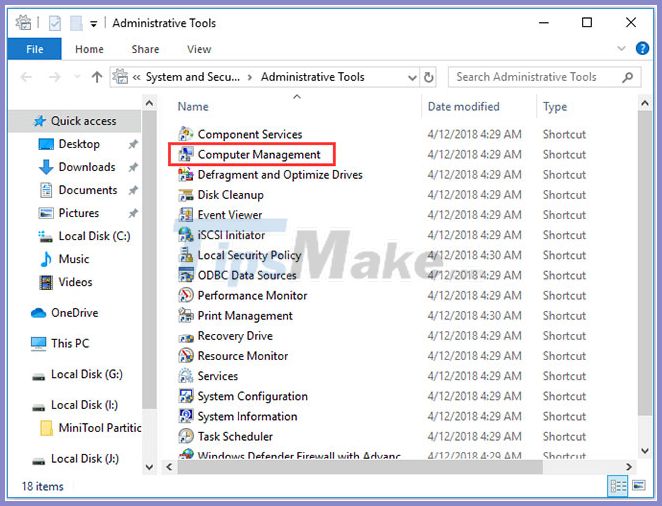662x506 pixels.
Task: Click the Computer Management shortcut icon
Action: click(x=186, y=154)
